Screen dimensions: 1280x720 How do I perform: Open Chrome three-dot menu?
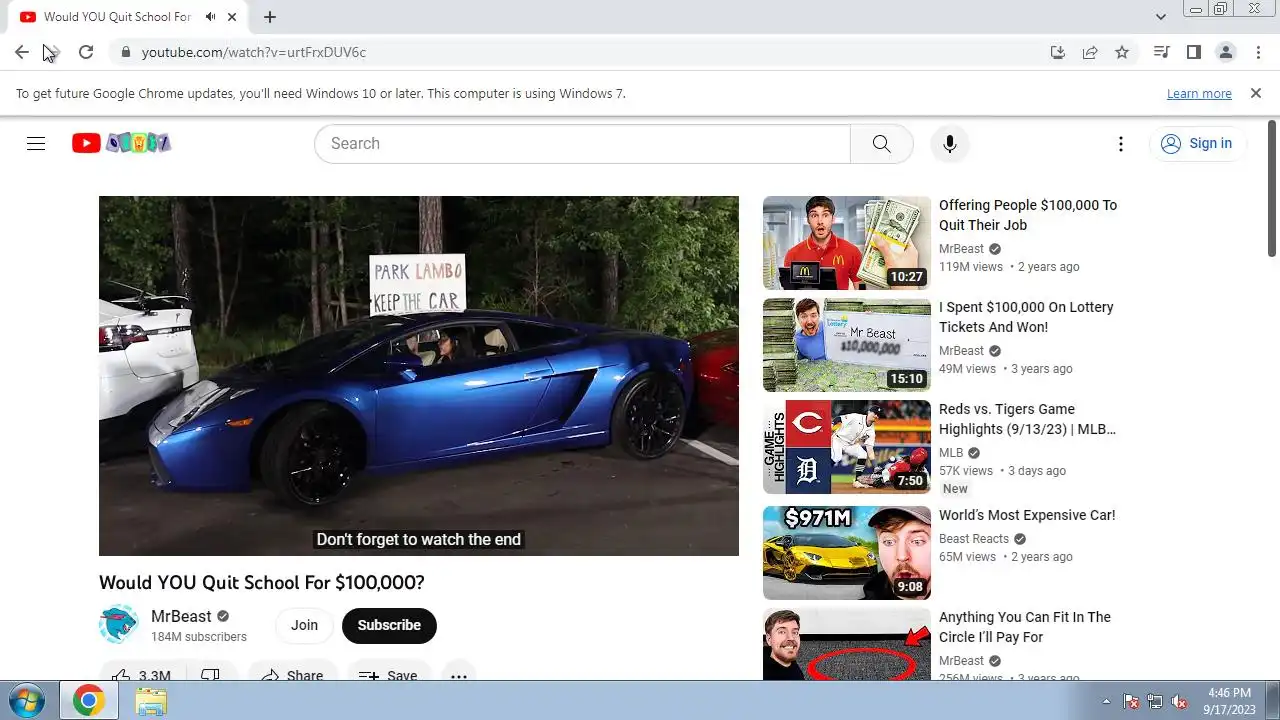[1257, 52]
